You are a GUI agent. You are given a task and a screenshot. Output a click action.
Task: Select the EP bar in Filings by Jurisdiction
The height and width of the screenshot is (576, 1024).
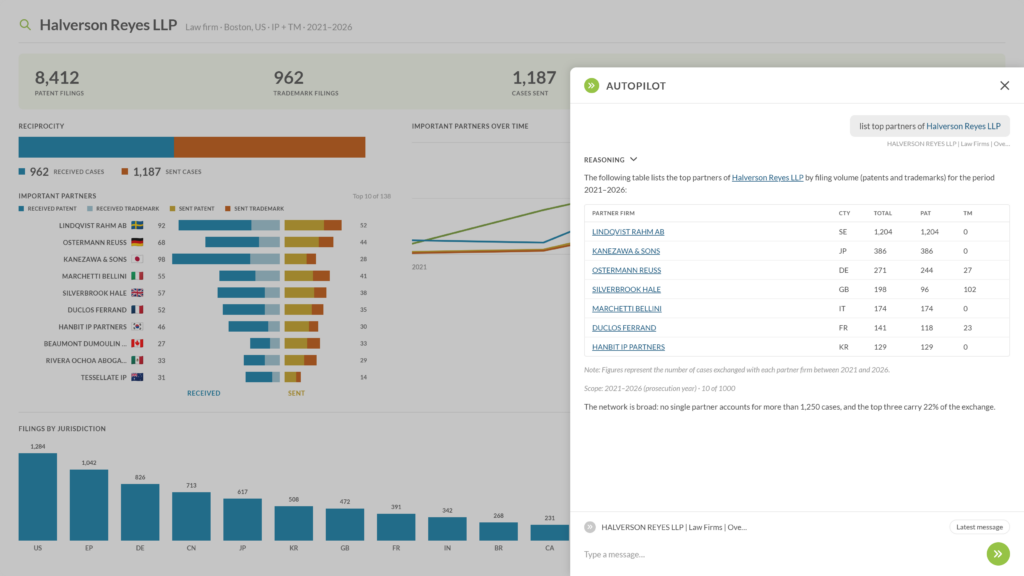point(89,505)
